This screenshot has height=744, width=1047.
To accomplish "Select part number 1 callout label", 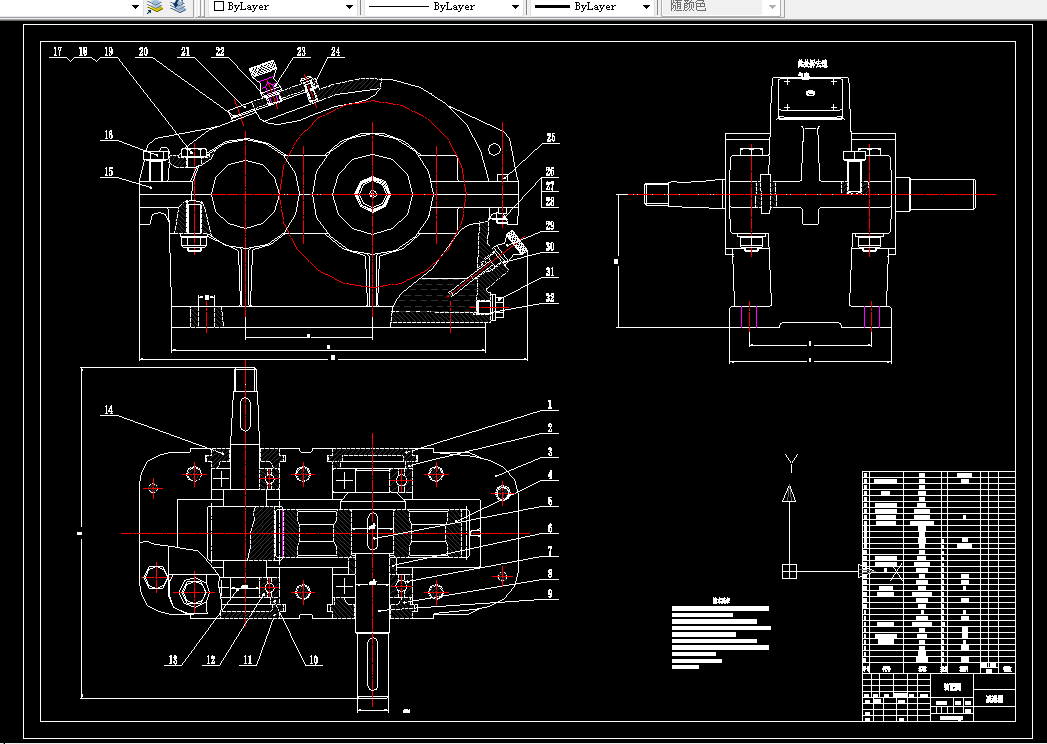I will click(x=549, y=406).
